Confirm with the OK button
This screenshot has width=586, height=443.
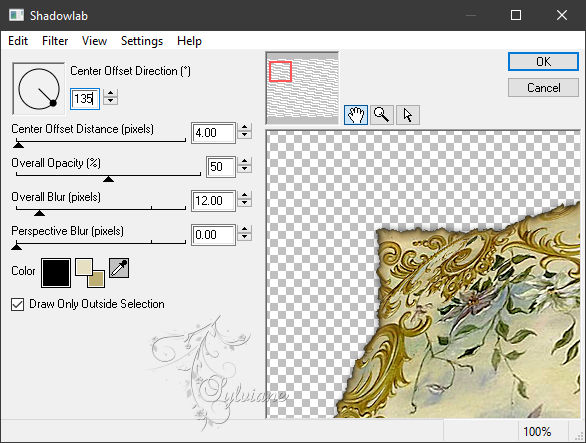(x=543, y=61)
